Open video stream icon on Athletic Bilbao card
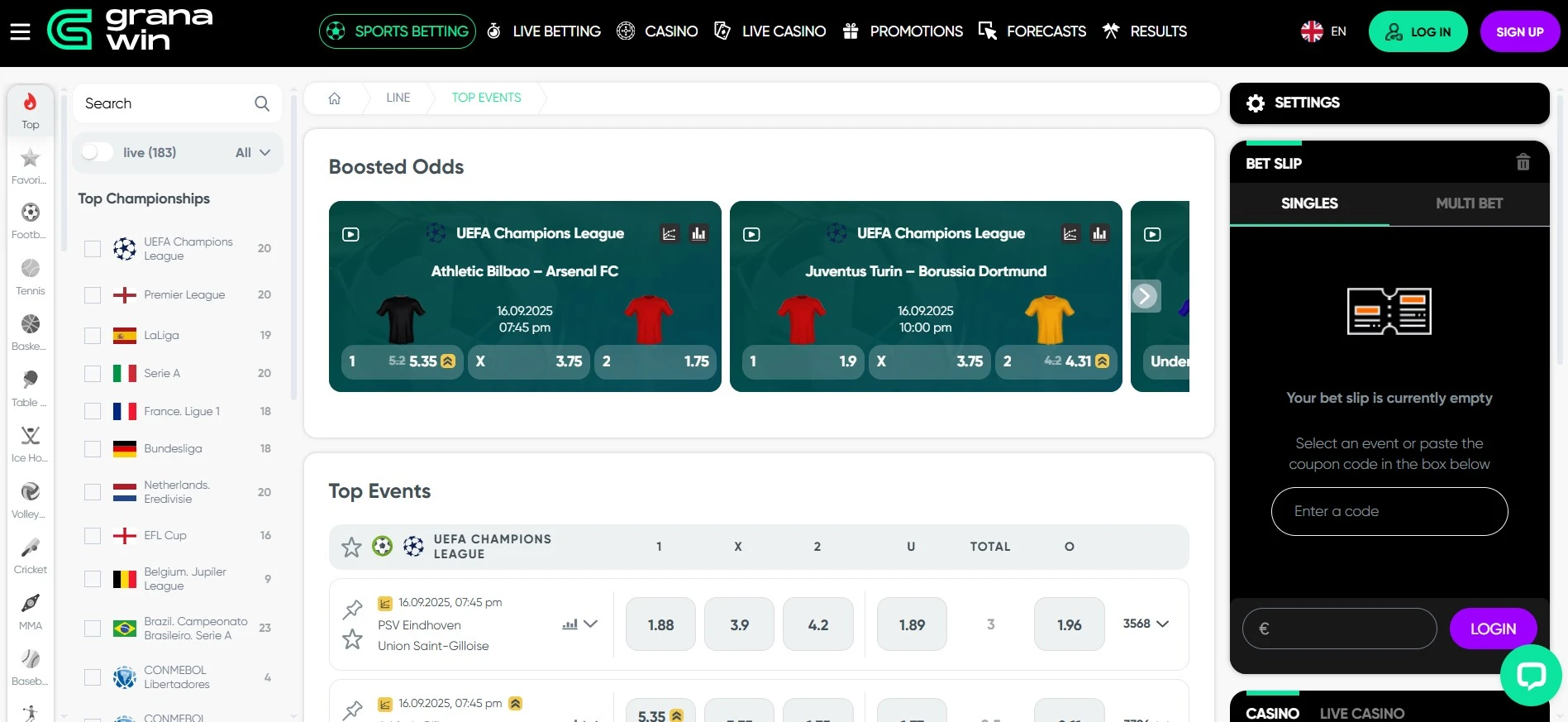The image size is (1568, 722). click(x=350, y=234)
